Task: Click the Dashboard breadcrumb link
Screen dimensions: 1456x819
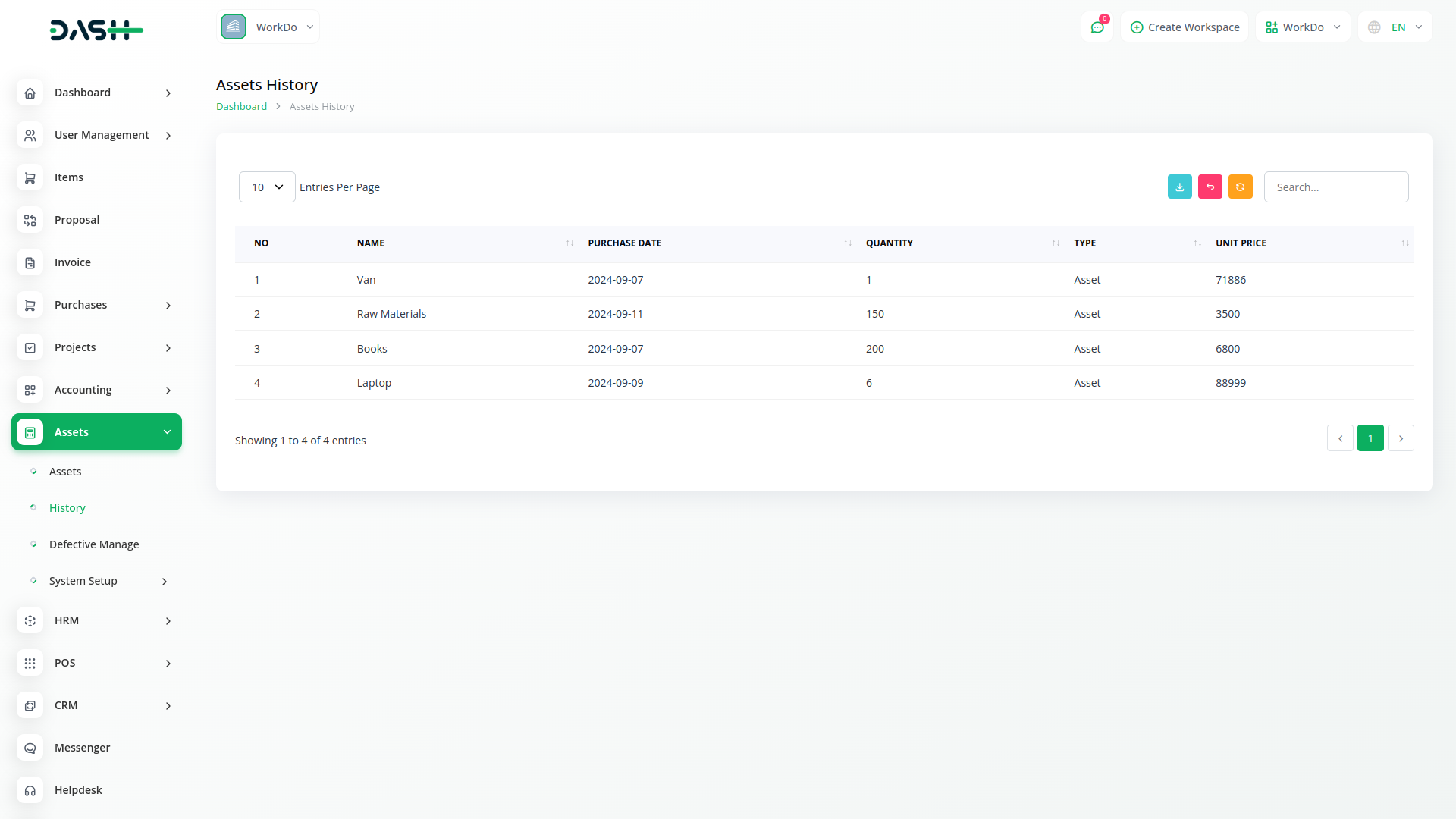Action: click(x=241, y=107)
